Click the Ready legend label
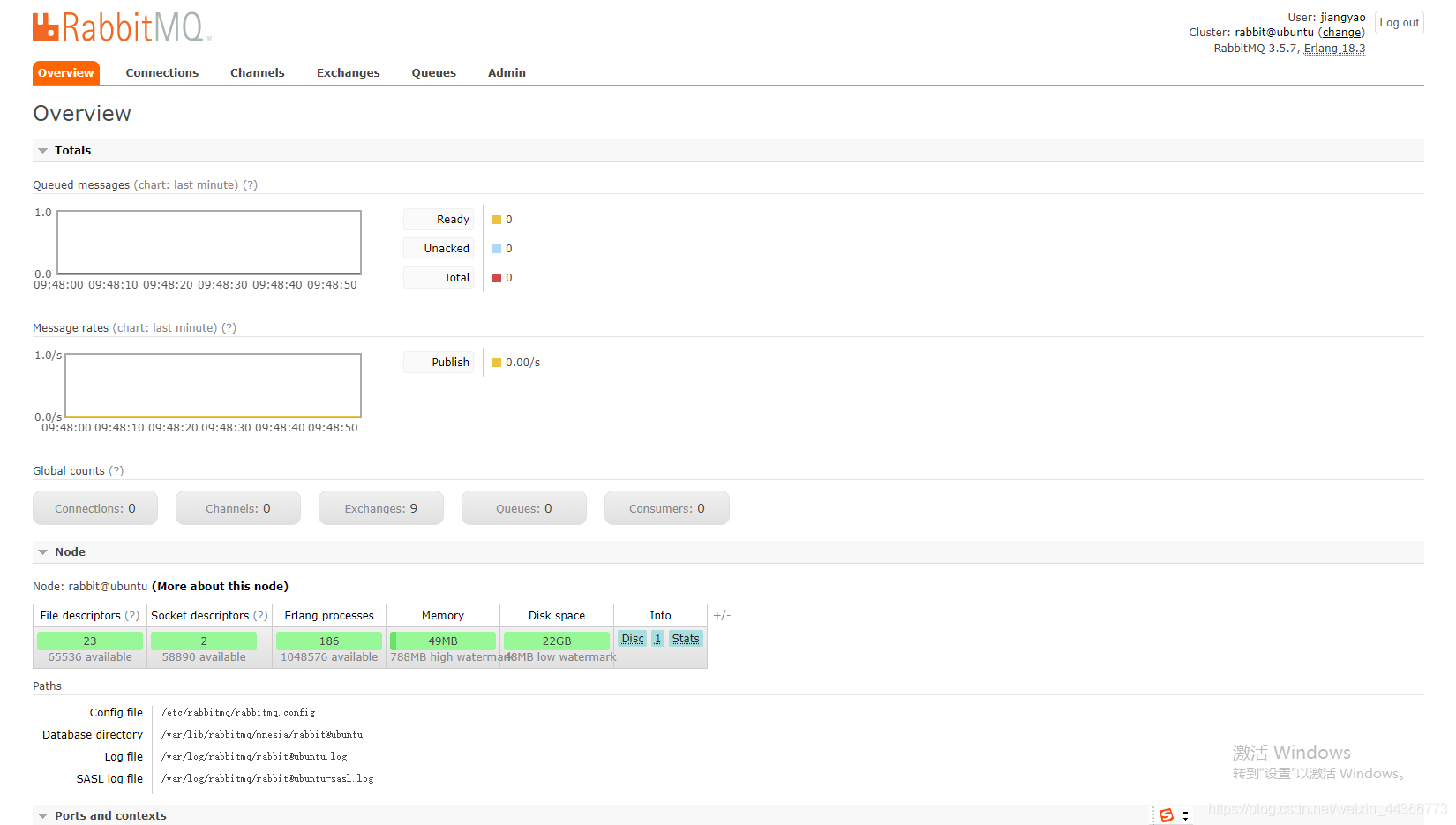This screenshot has height=825, width=1456. pos(439,220)
